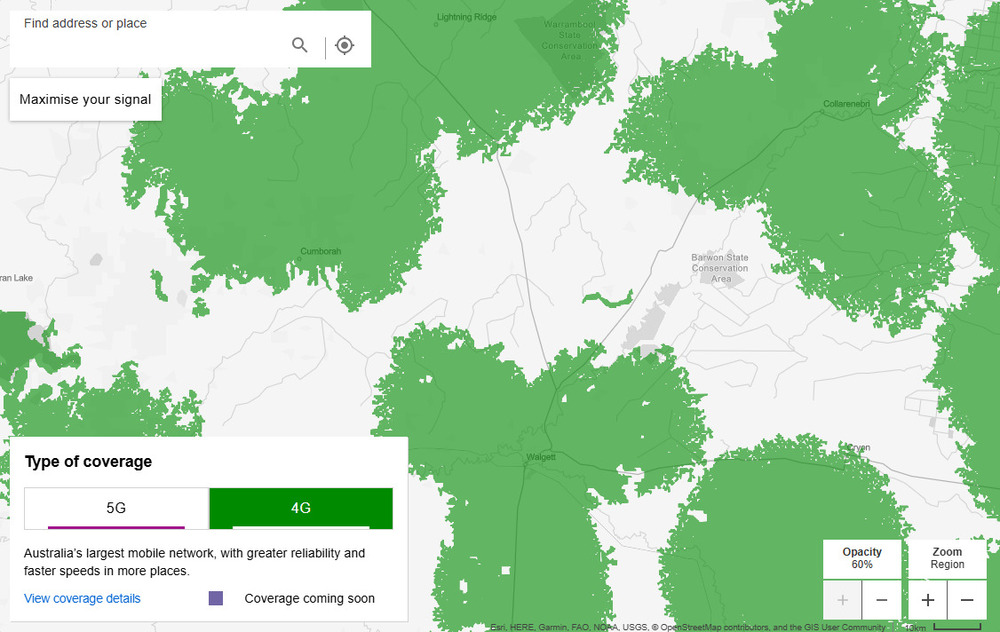Open the View coverage details link
The image size is (1000, 632).
(82, 598)
